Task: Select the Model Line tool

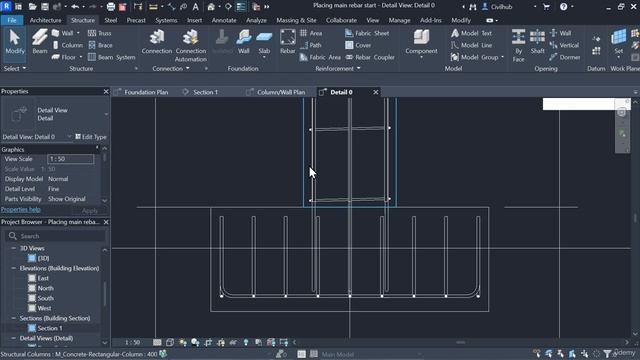Action: tap(471, 45)
